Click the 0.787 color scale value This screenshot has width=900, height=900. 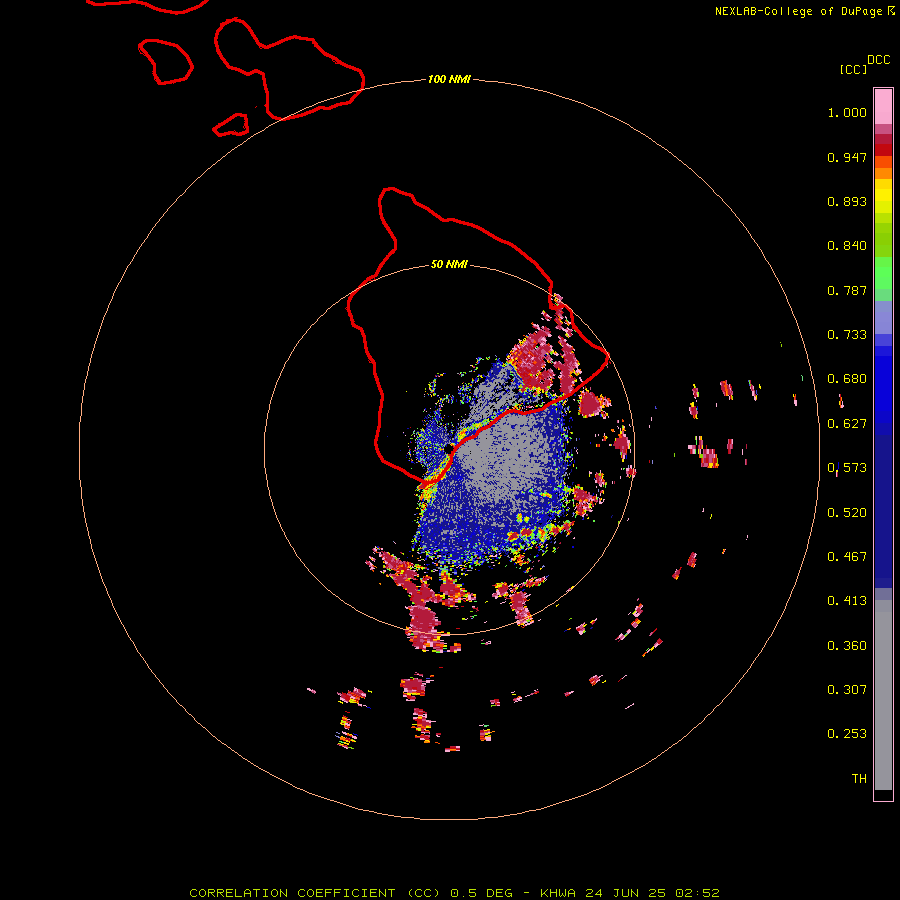point(847,290)
